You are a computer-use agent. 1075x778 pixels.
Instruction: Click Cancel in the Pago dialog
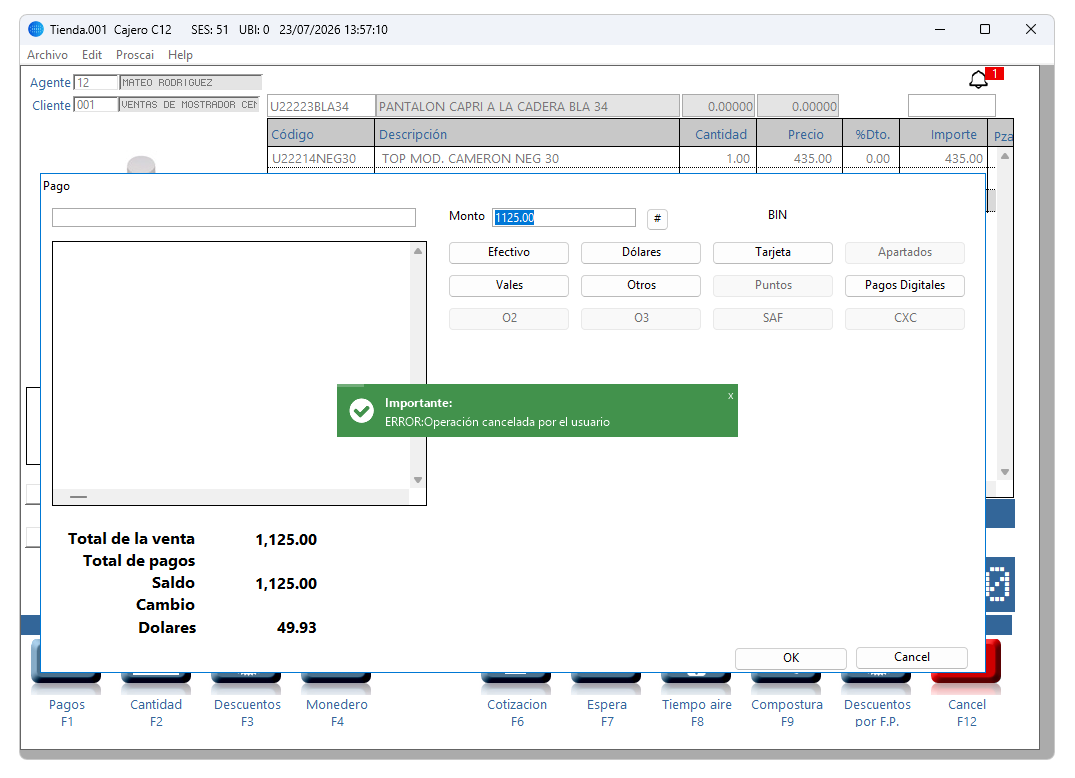coord(912,657)
